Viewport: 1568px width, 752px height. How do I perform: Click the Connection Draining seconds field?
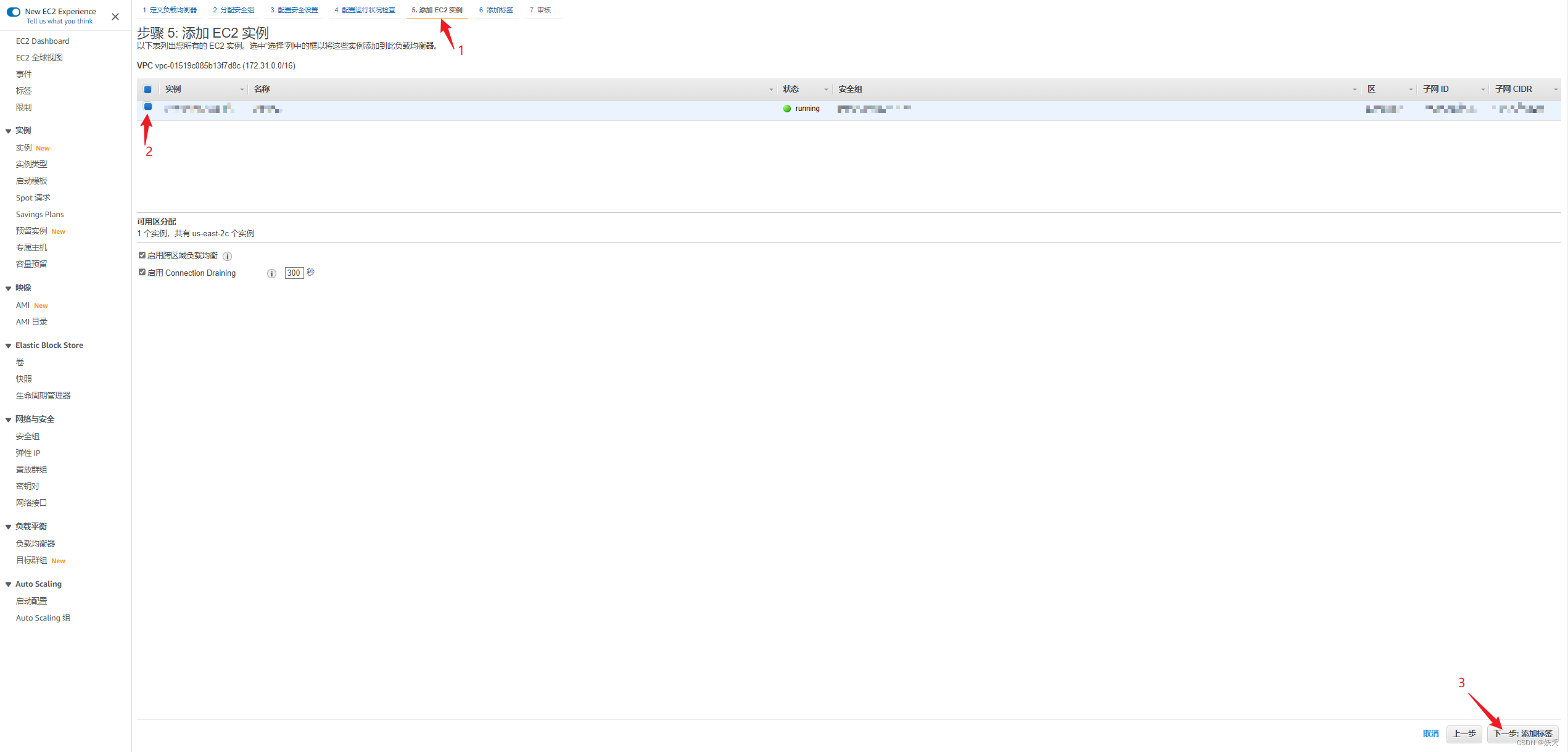[x=294, y=273]
